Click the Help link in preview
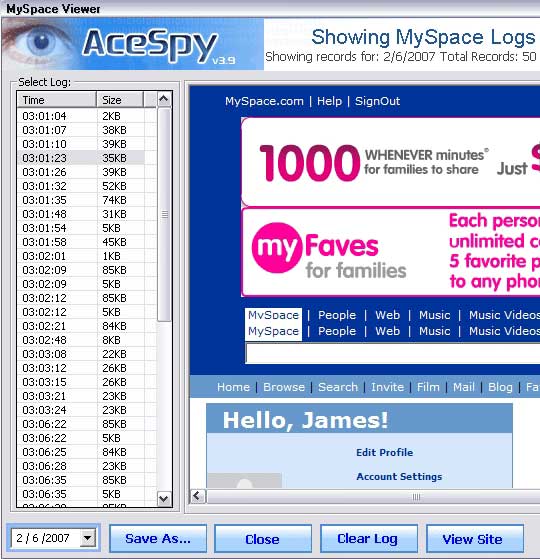540x559 pixels. pos(329,101)
